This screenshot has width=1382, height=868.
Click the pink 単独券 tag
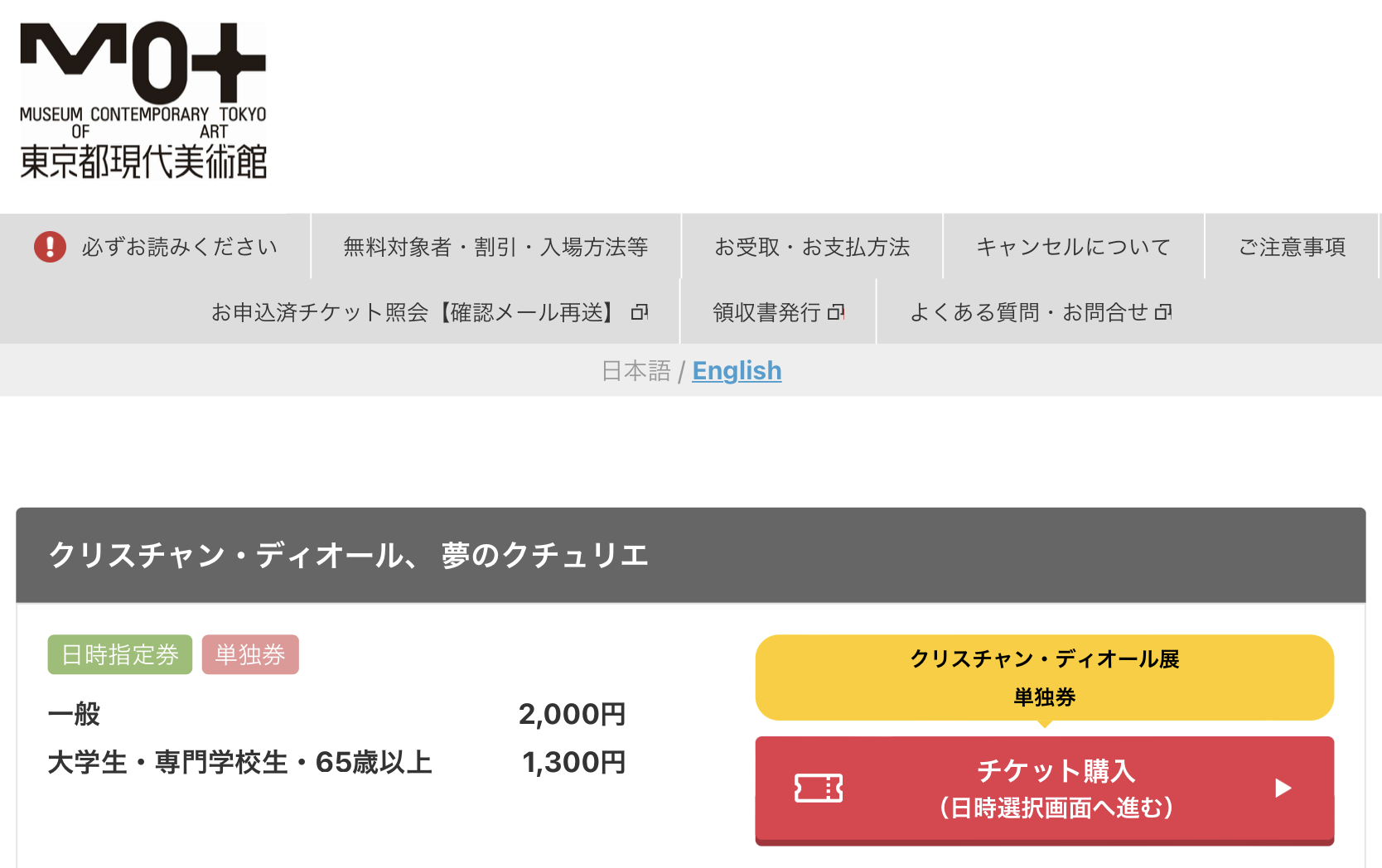point(250,654)
